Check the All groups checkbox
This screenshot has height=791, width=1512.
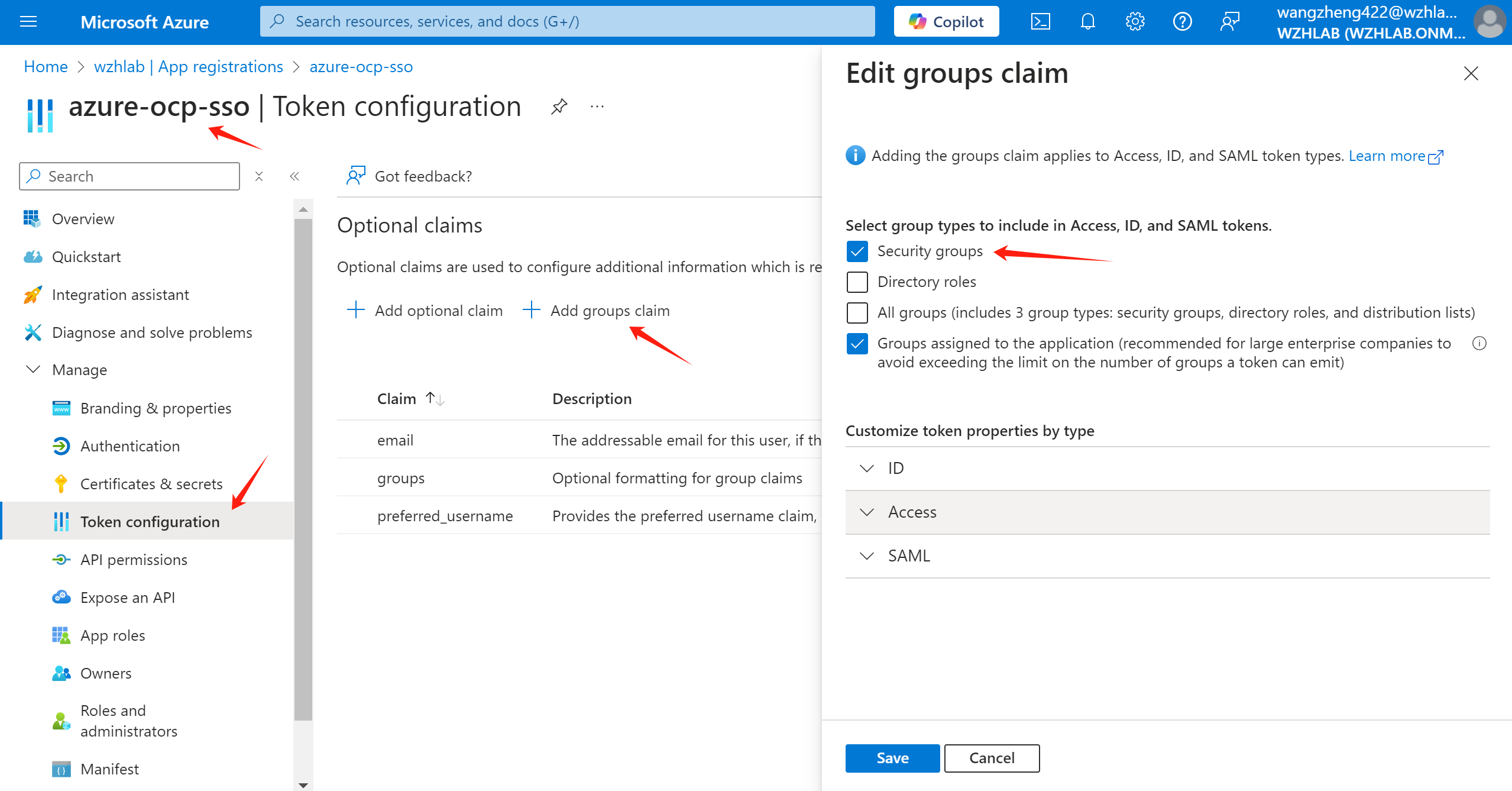coord(857,313)
